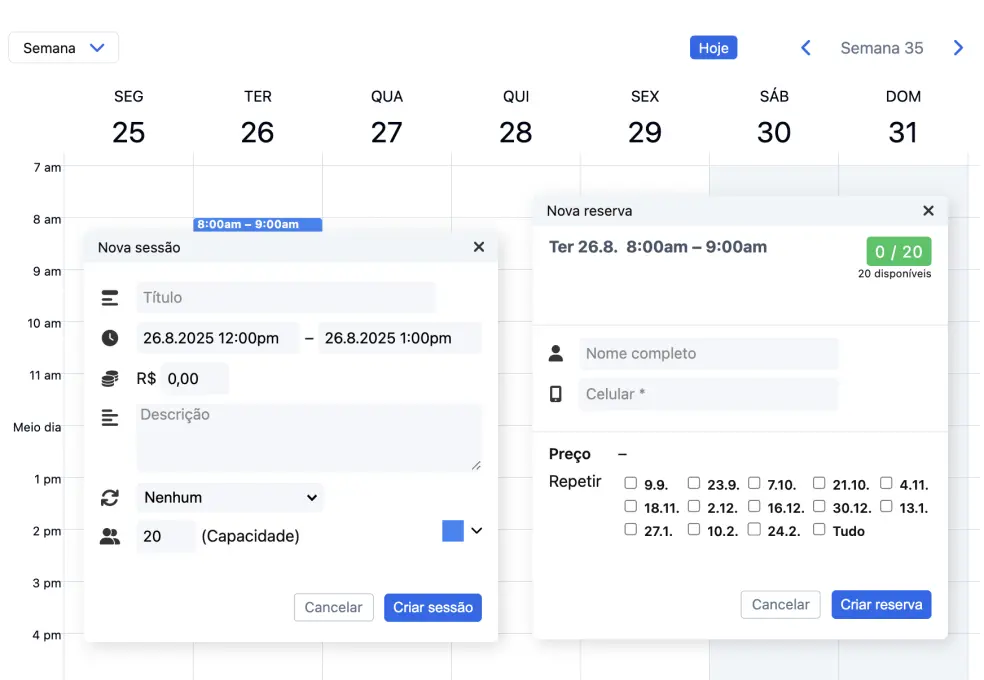The width and height of the screenshot is (984, 680).
Task: Expand the Nenhum recurrence dropdown
Action: pos(230,497)
